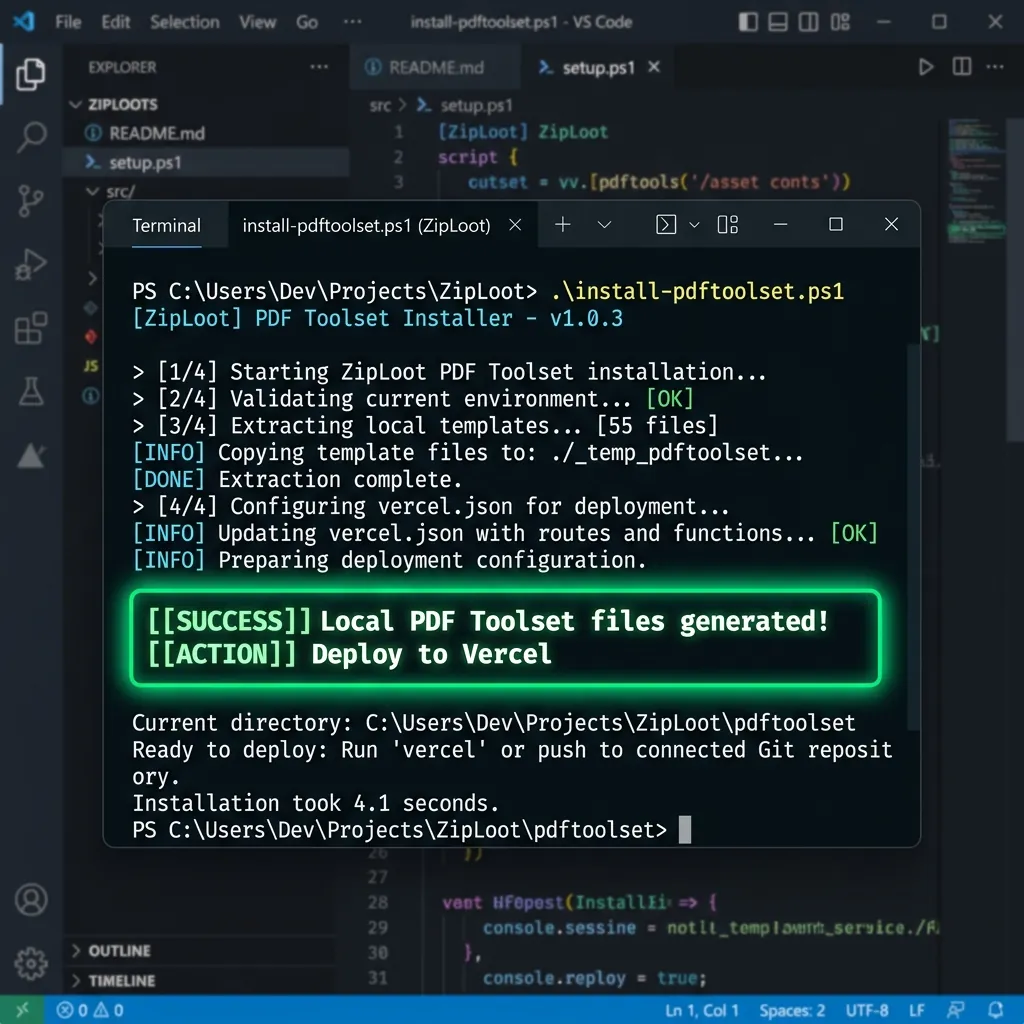Image resolution: width=1024 pixels, height=1024 pixels.
Task: Click the editor minimap
Action: (976, 180)
